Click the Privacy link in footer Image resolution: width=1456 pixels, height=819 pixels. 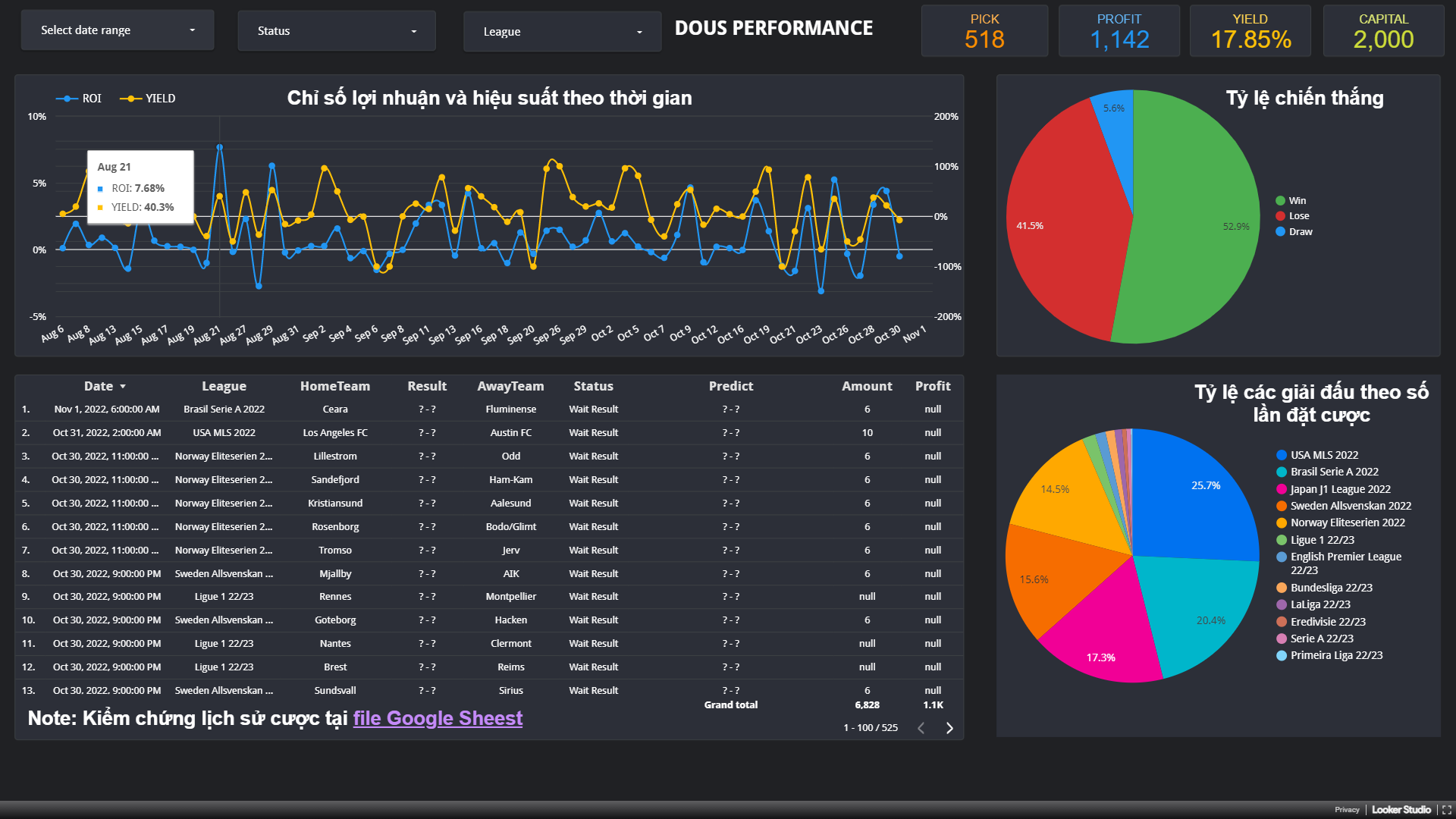(1347, 810)
